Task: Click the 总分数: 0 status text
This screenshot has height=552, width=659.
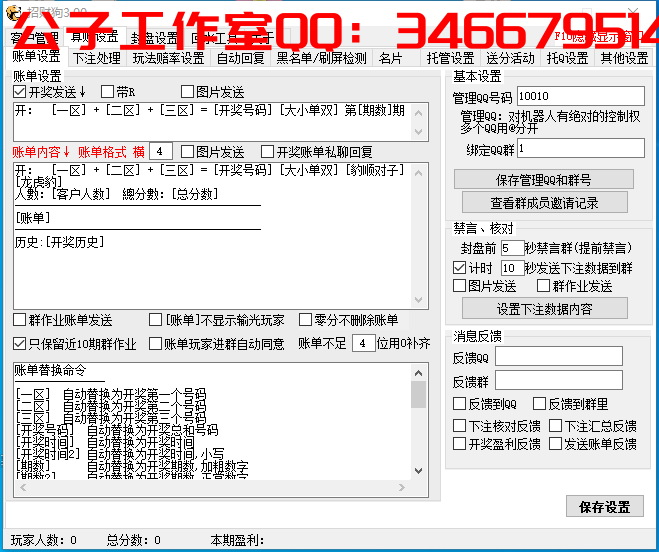Action: 134,540
